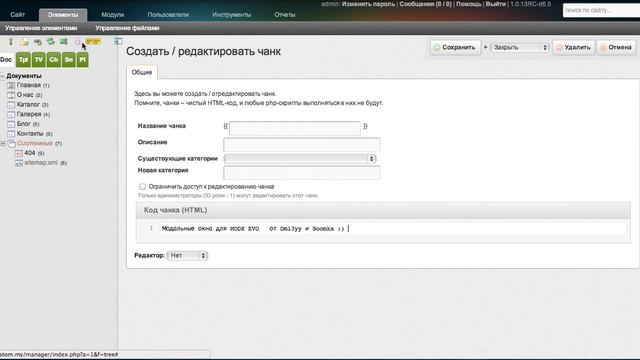The height and width of the screenshot is (360, 640).
Task: Select the Каталог document in the tree
Action: [x=28, y=104]
